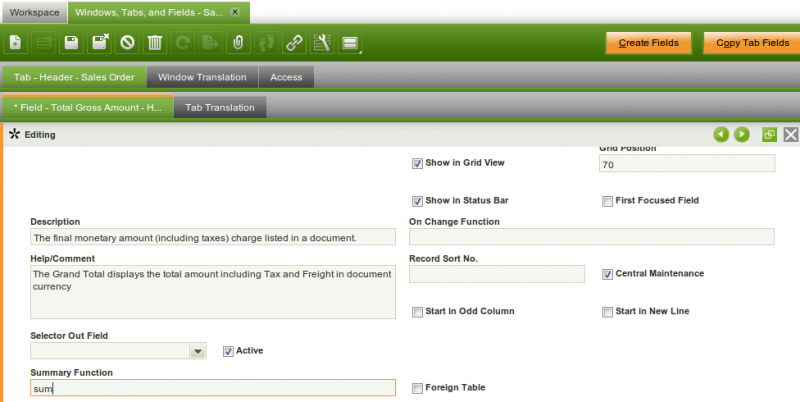Click the Summary Function input field
The height and width of the screenshot is (402, 800).
click(x=212, y=389)
